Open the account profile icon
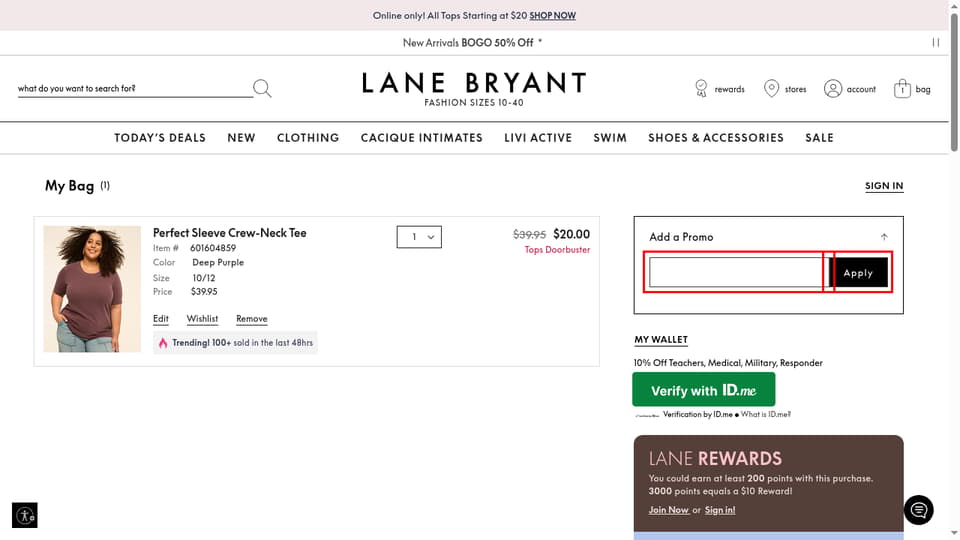The image size is (960, 540). tap(833, 89)
